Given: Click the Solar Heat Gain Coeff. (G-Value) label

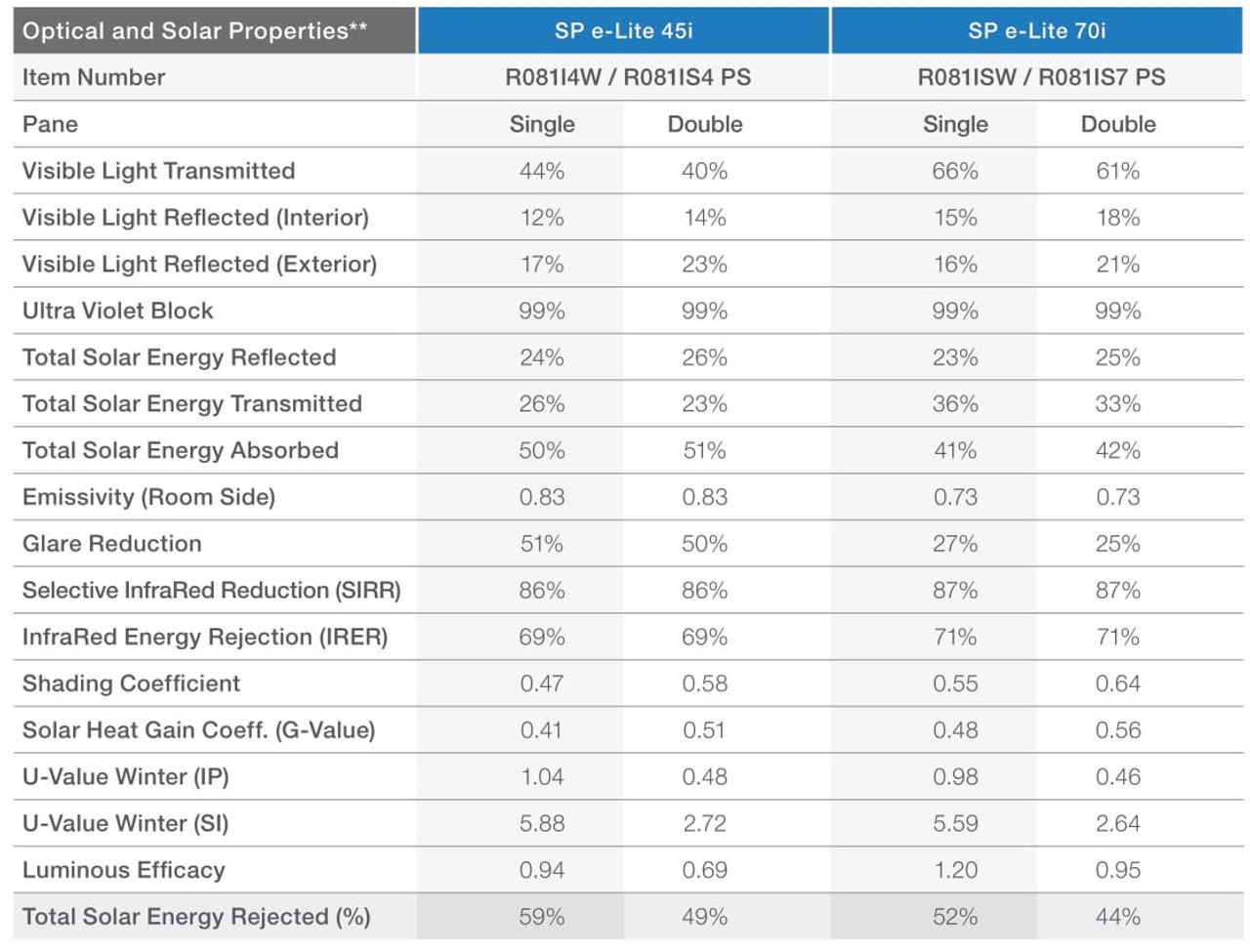Looking at the screenshot, I should 198,730.
